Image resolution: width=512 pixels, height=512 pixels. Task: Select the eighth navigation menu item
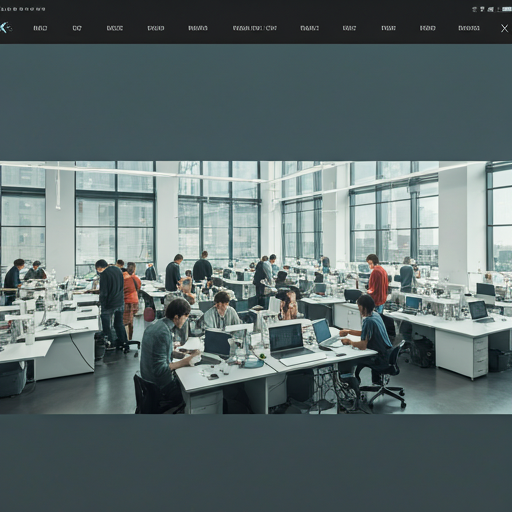point(349,28)
